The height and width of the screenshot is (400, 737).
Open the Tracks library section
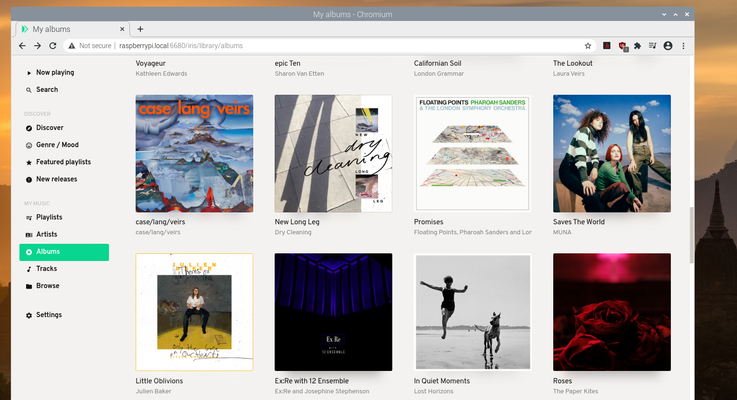[x=46, y=269]
